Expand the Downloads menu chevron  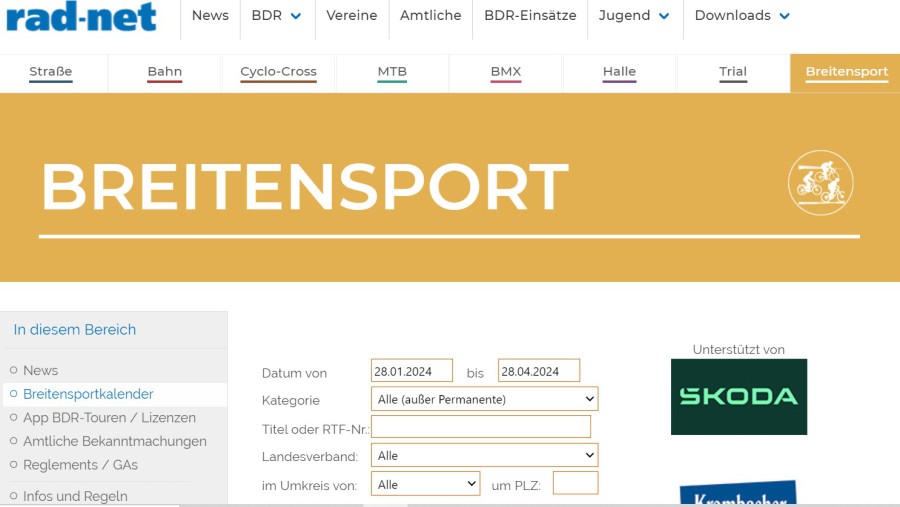tap(784, 16)
